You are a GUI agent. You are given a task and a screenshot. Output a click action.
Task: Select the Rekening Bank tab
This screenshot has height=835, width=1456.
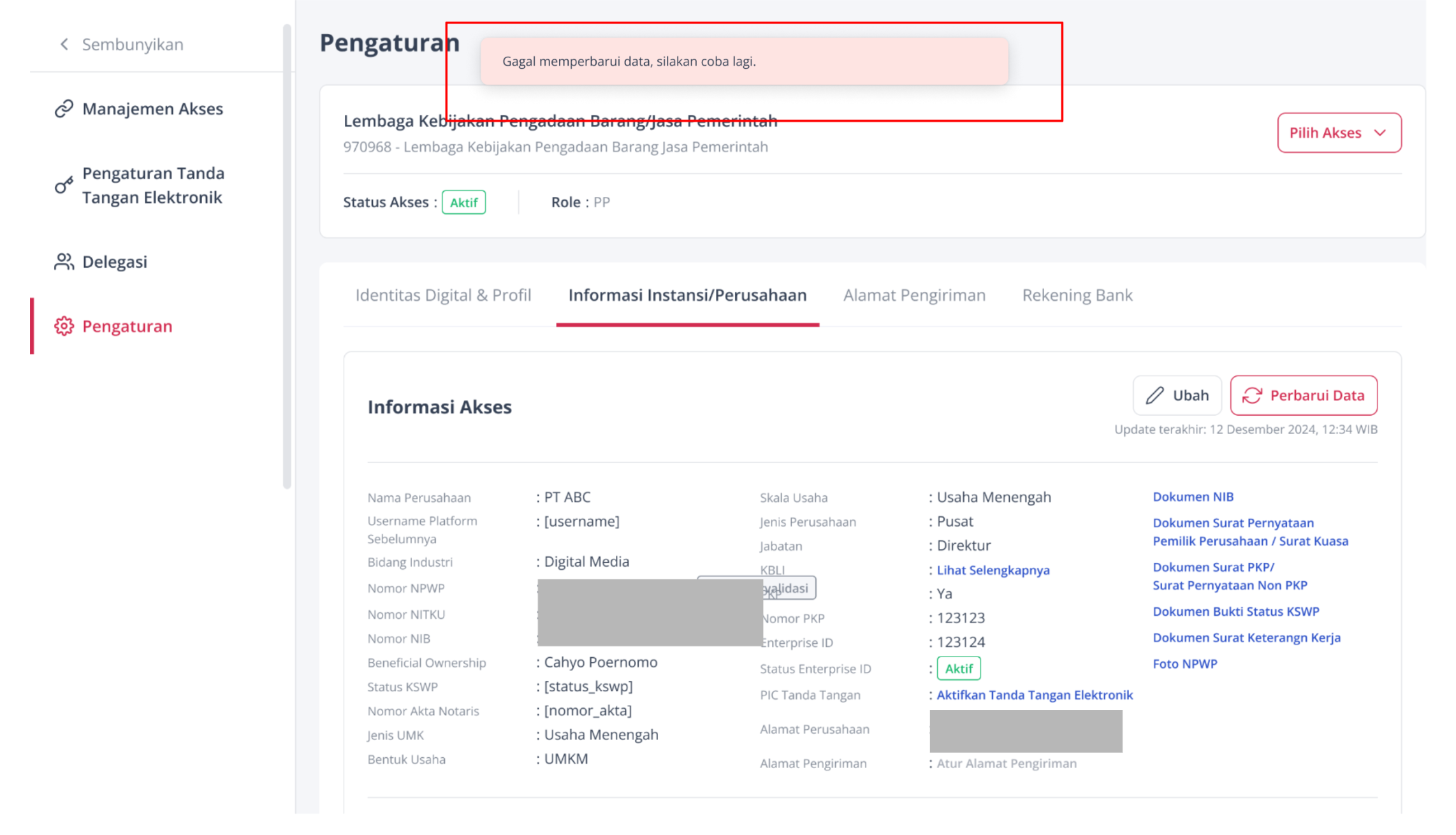[x=1077, y=295]
